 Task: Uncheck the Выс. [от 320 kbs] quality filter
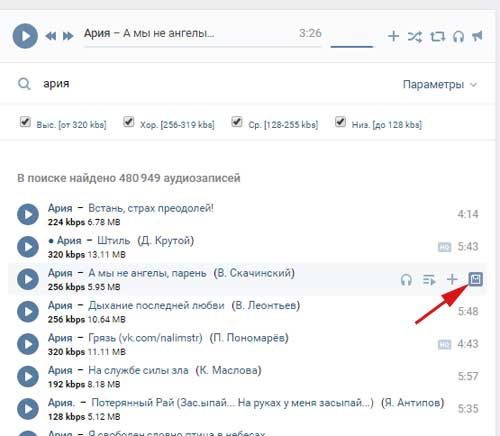[x=25, y=122]
